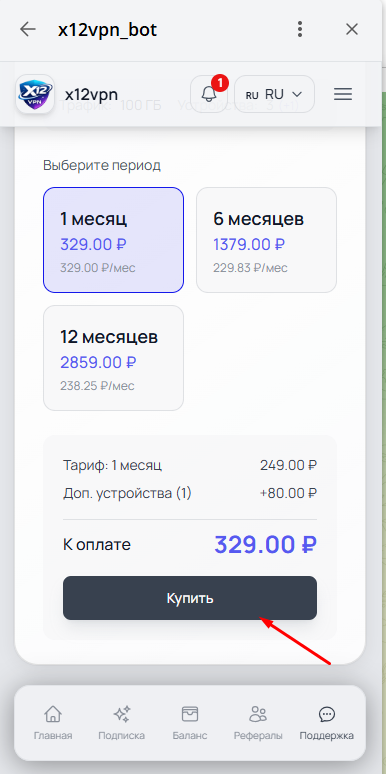This screenshot has height=774, width=386.
Task: Go back with the left arrow icon
Action: pyautogui.click(x=28, y=30)
